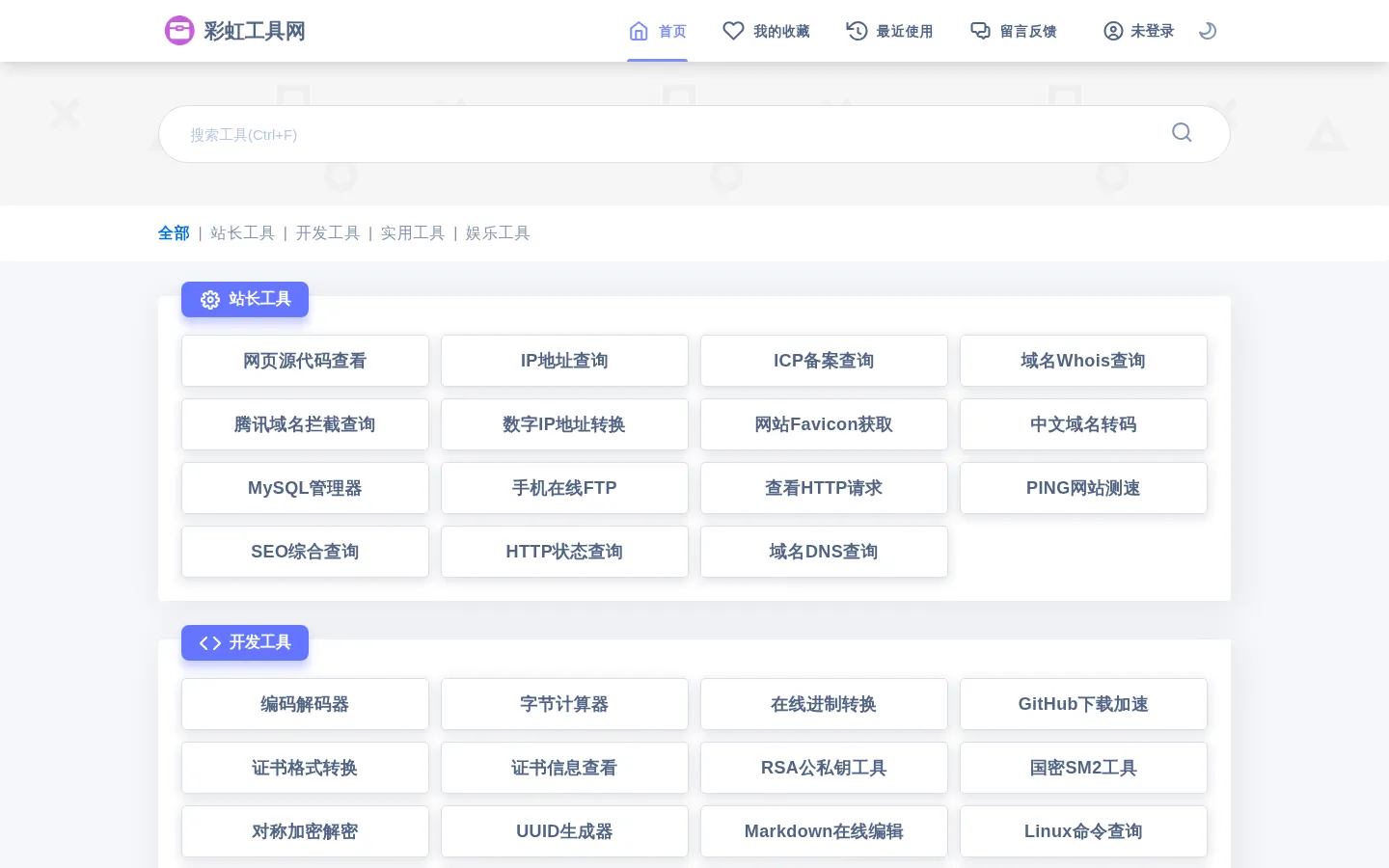Click the 彩虹工具网 site title
The image size is (1389, 868).
pos(255,31)
